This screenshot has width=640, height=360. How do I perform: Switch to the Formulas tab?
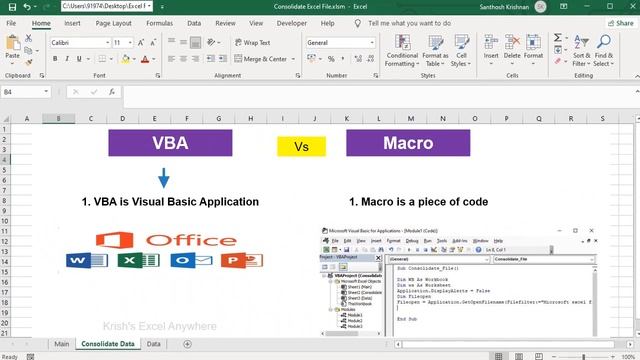[160, 24]
